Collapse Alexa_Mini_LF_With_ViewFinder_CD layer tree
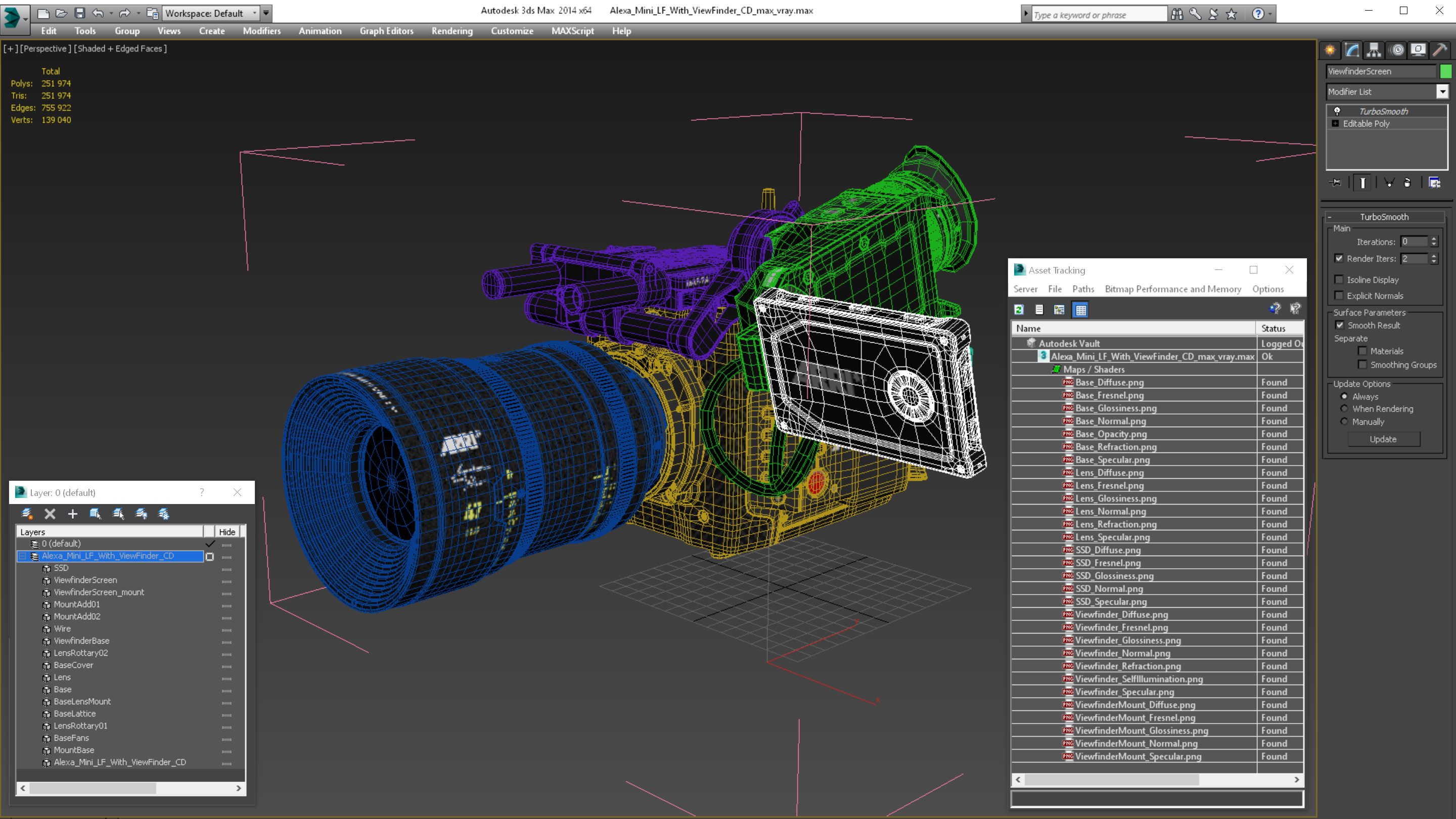 click(22, 556)
